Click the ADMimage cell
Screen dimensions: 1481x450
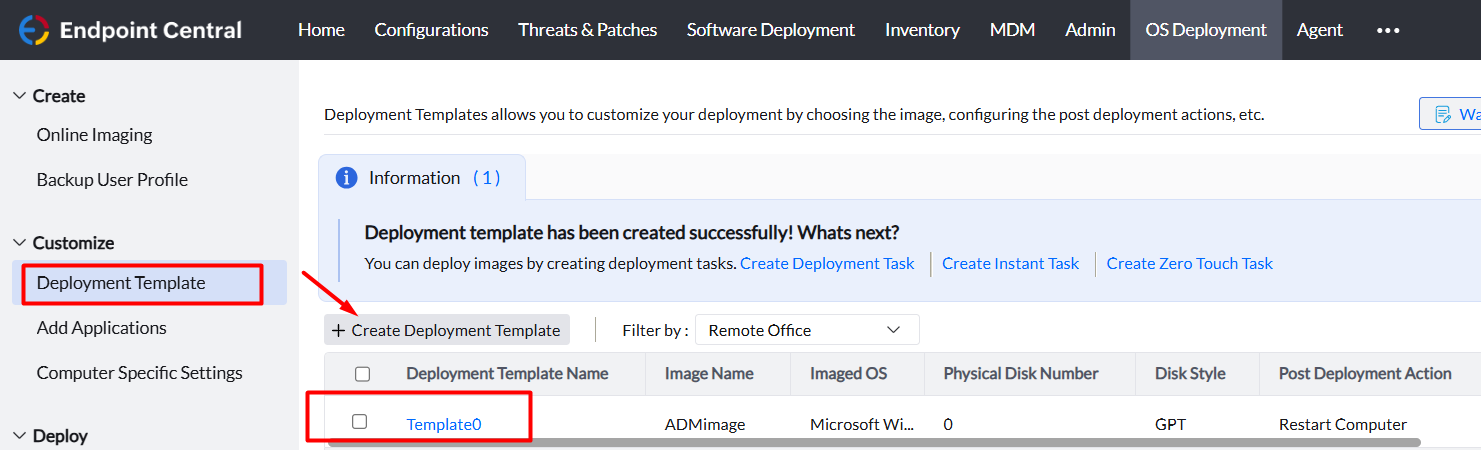coord(705,424)
